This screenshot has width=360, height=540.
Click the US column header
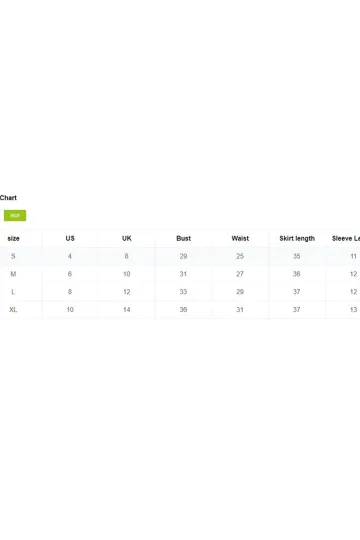[70, 238]
